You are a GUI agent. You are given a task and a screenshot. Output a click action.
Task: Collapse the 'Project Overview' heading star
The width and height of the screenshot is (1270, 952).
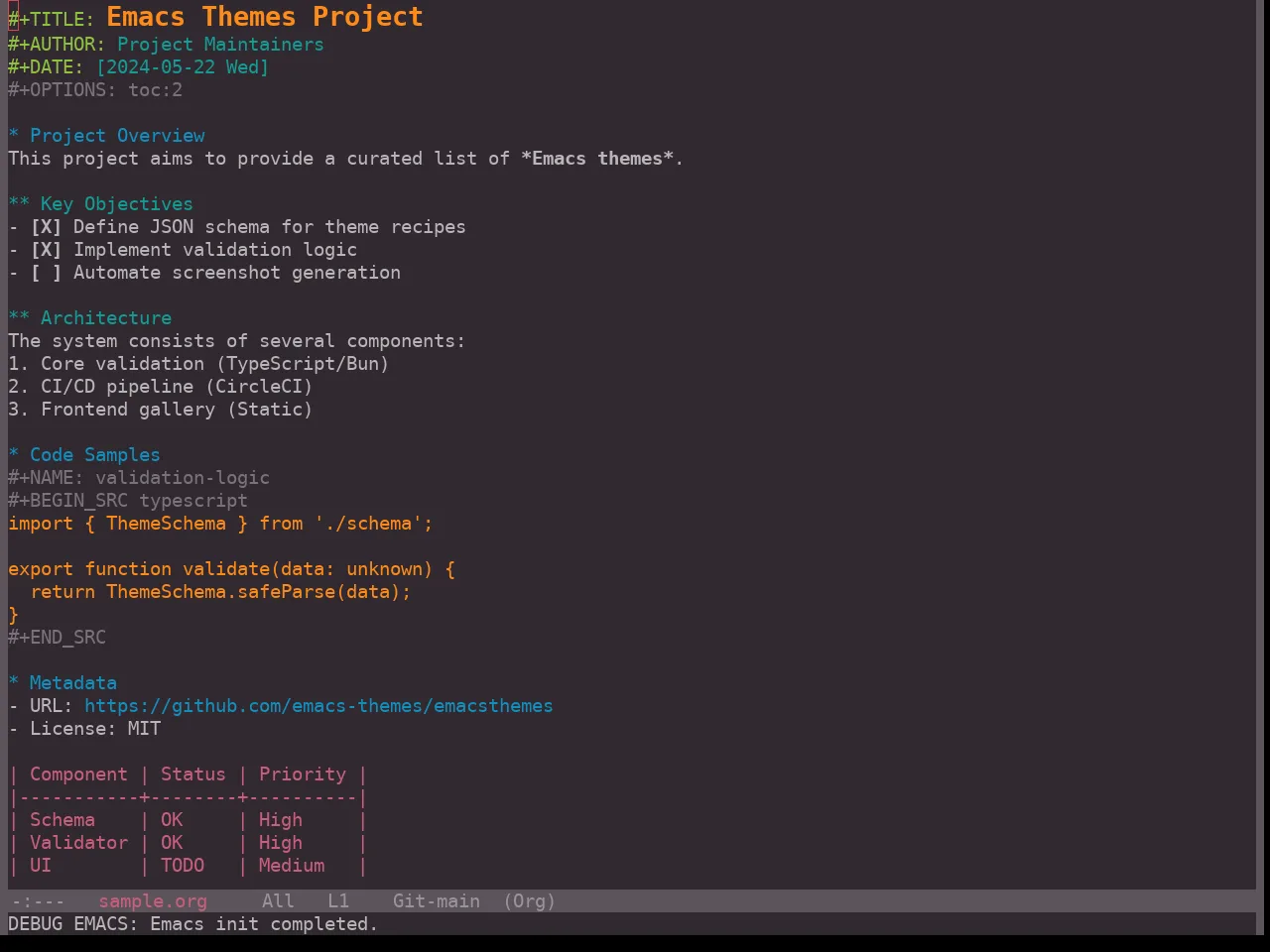point(14,136)
